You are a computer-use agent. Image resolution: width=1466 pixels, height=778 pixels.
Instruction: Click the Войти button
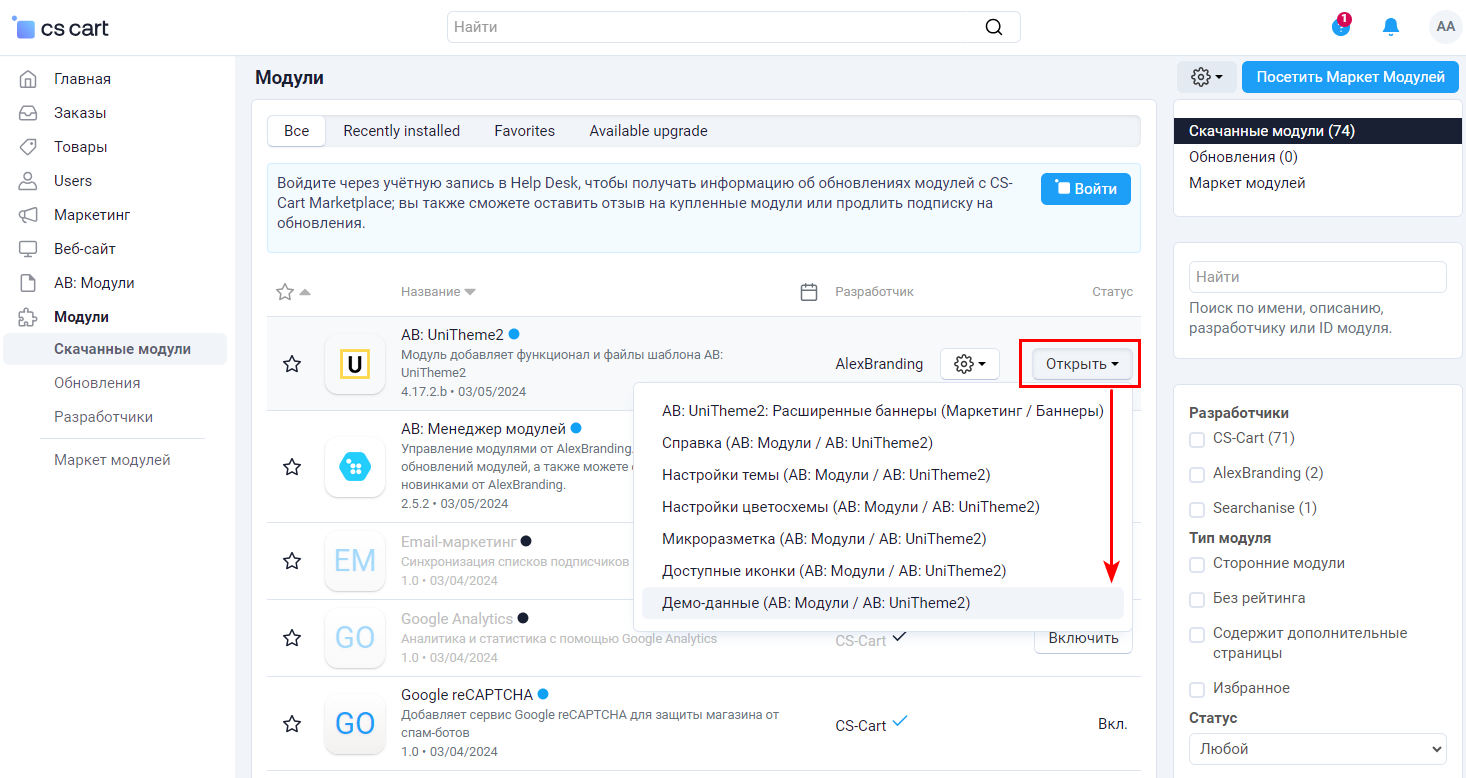(1086, 189)
